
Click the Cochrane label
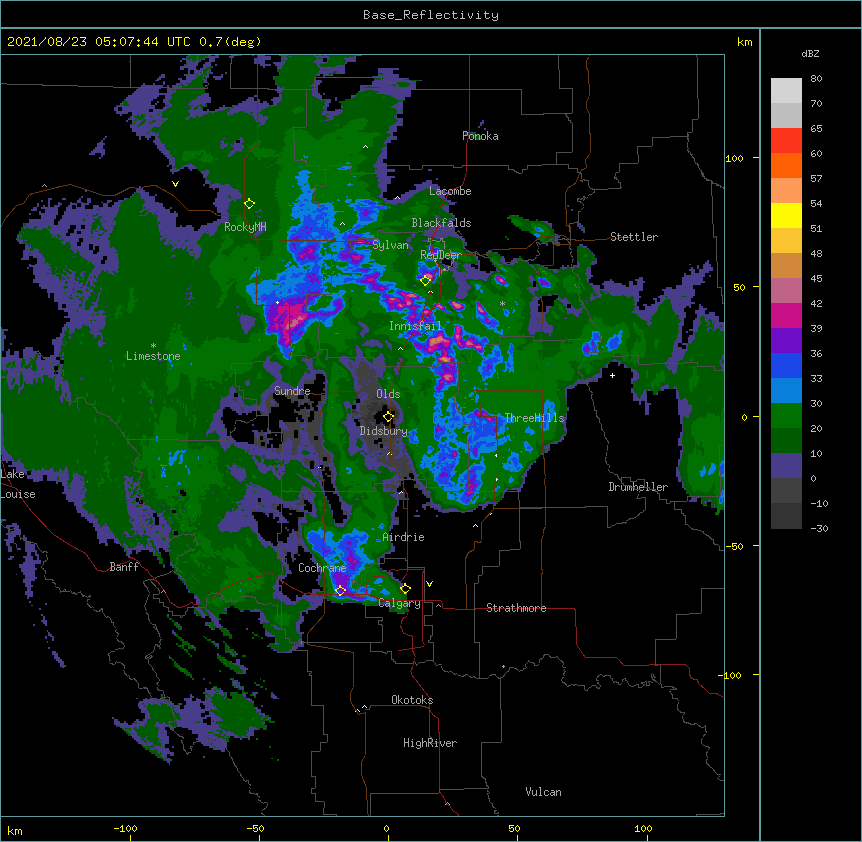tap(322, 568)
